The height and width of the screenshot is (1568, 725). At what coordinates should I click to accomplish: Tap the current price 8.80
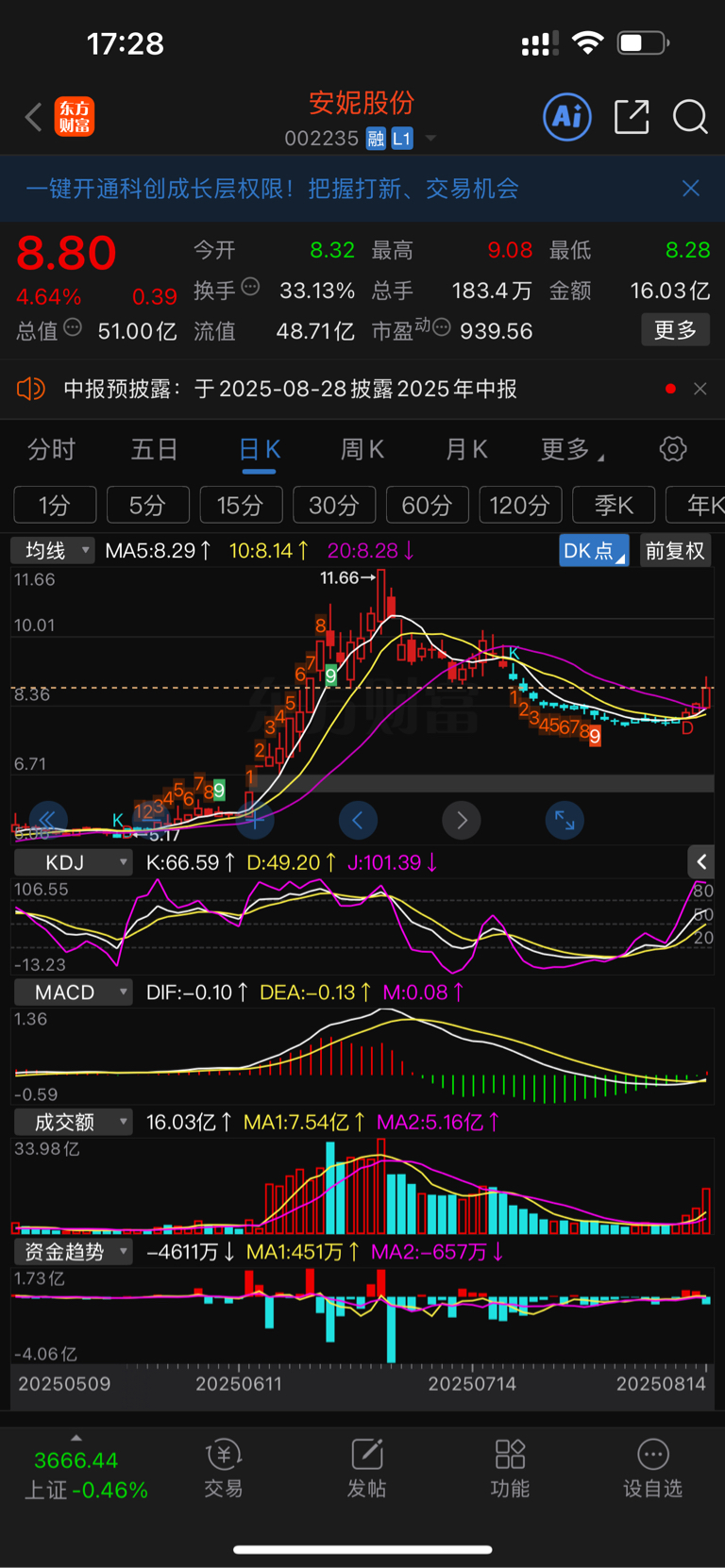[x=66, y=253]
